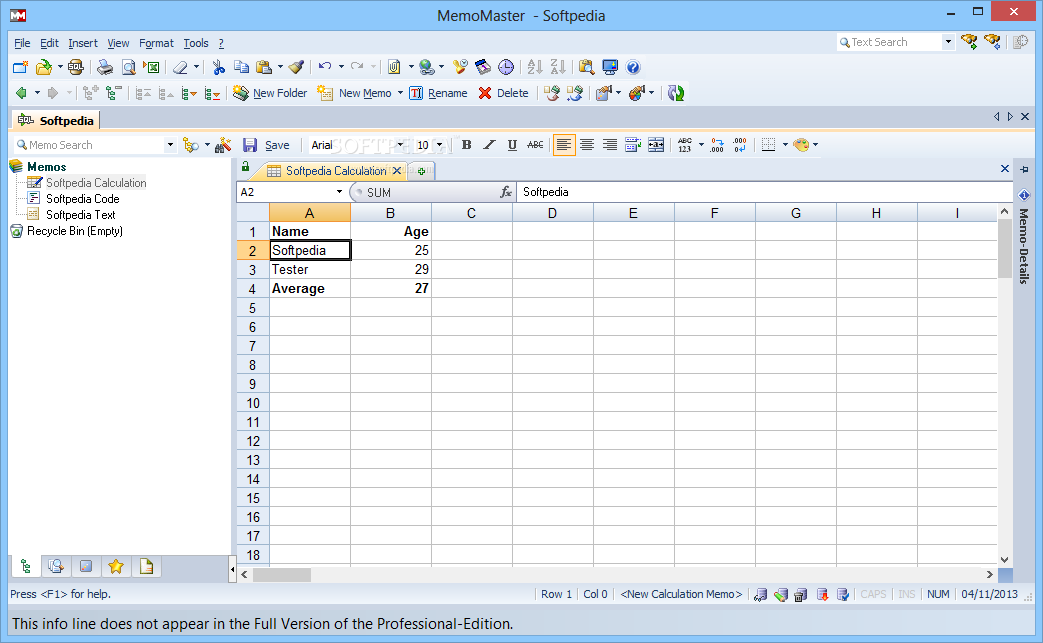This screenshot has height=643, width=1043.
Task: Click the Copy icon
Action: point(241,67)
